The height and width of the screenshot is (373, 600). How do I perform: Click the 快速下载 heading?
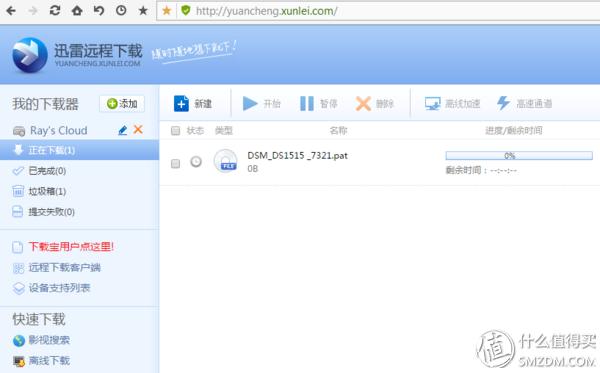tap(39, 319)
